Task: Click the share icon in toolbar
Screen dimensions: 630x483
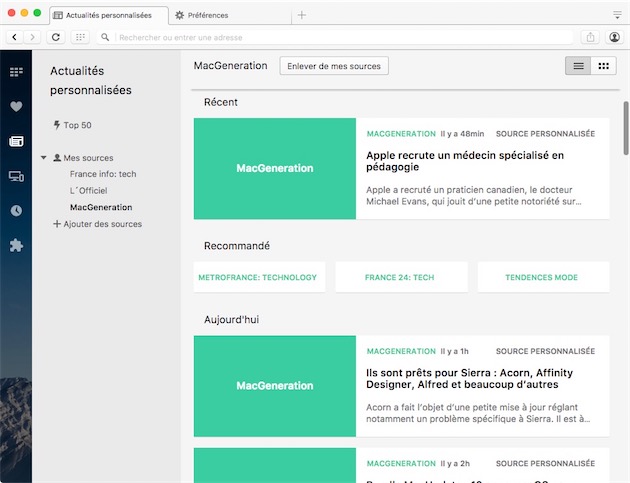Action: 590,37
